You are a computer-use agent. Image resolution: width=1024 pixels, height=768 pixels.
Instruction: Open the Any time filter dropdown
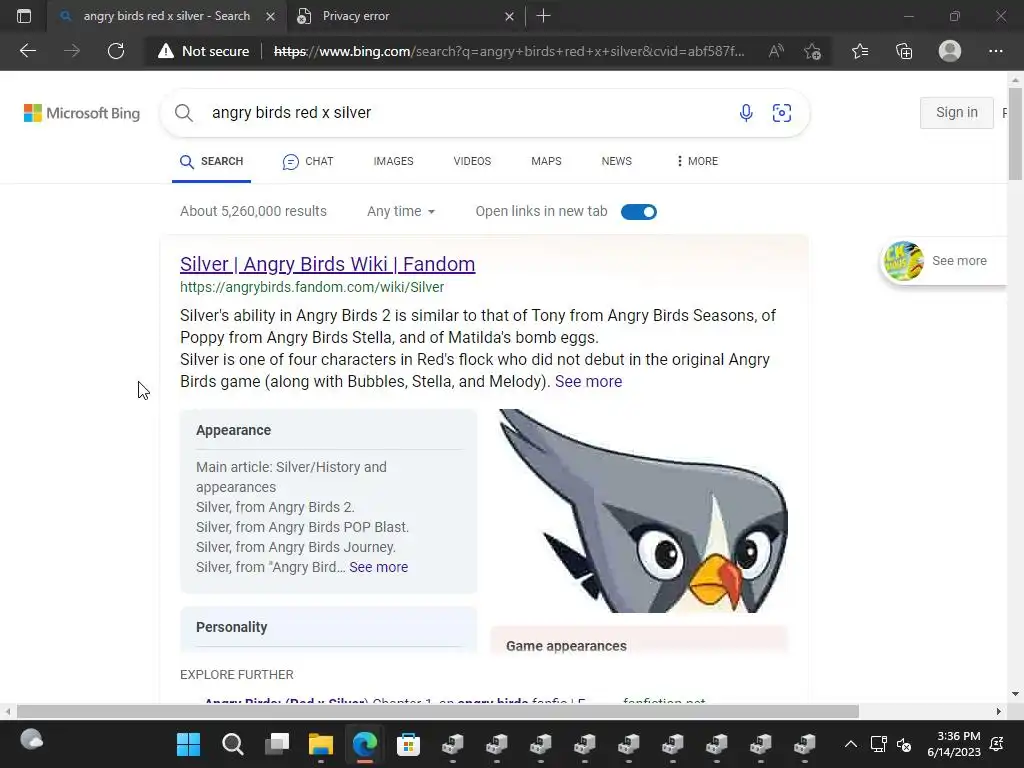(x=401, y=212)
